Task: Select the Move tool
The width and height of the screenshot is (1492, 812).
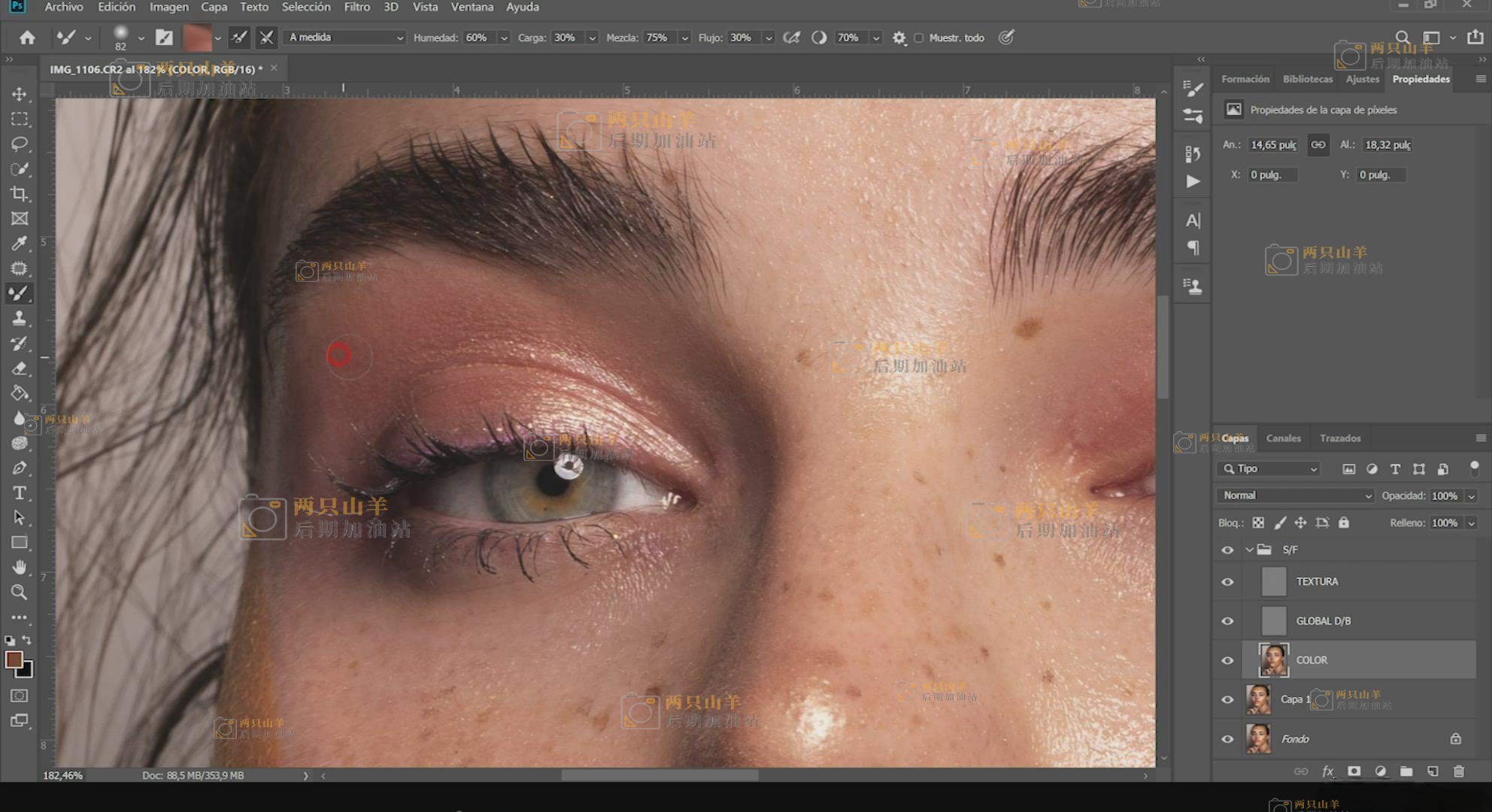Action: click(20, 94)
